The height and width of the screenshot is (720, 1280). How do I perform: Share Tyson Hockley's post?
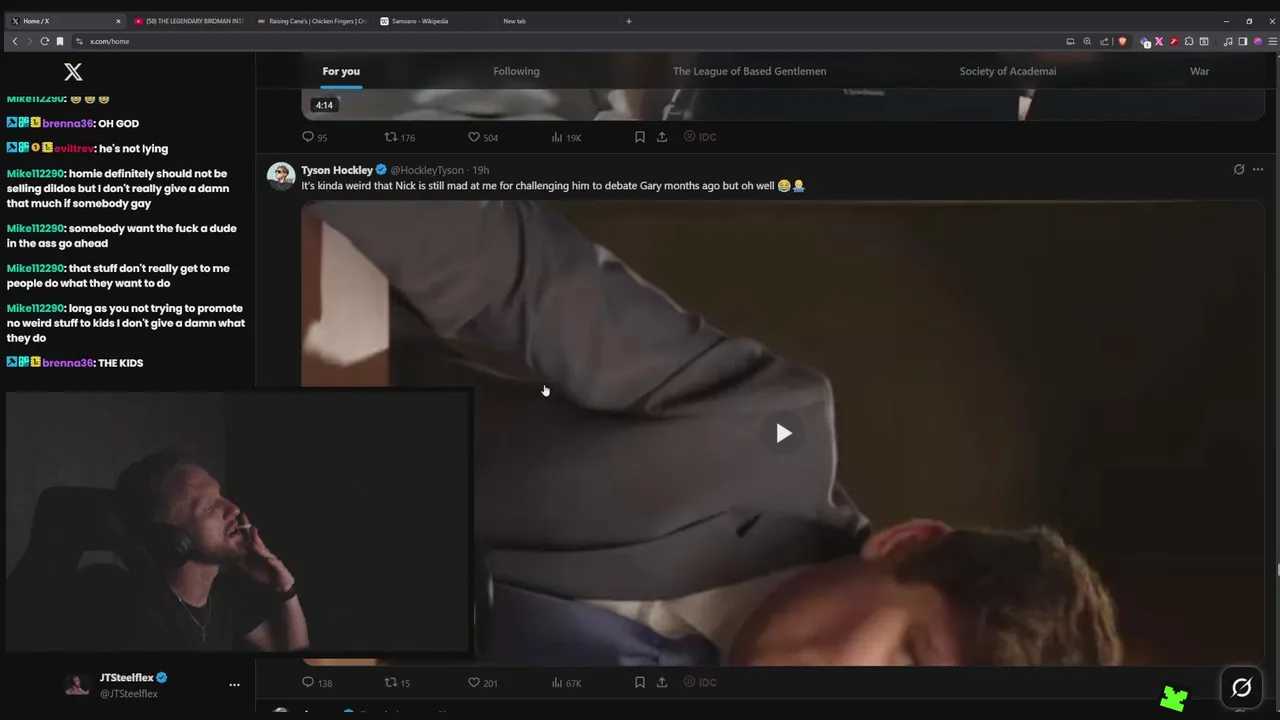(x=662, y=682)
